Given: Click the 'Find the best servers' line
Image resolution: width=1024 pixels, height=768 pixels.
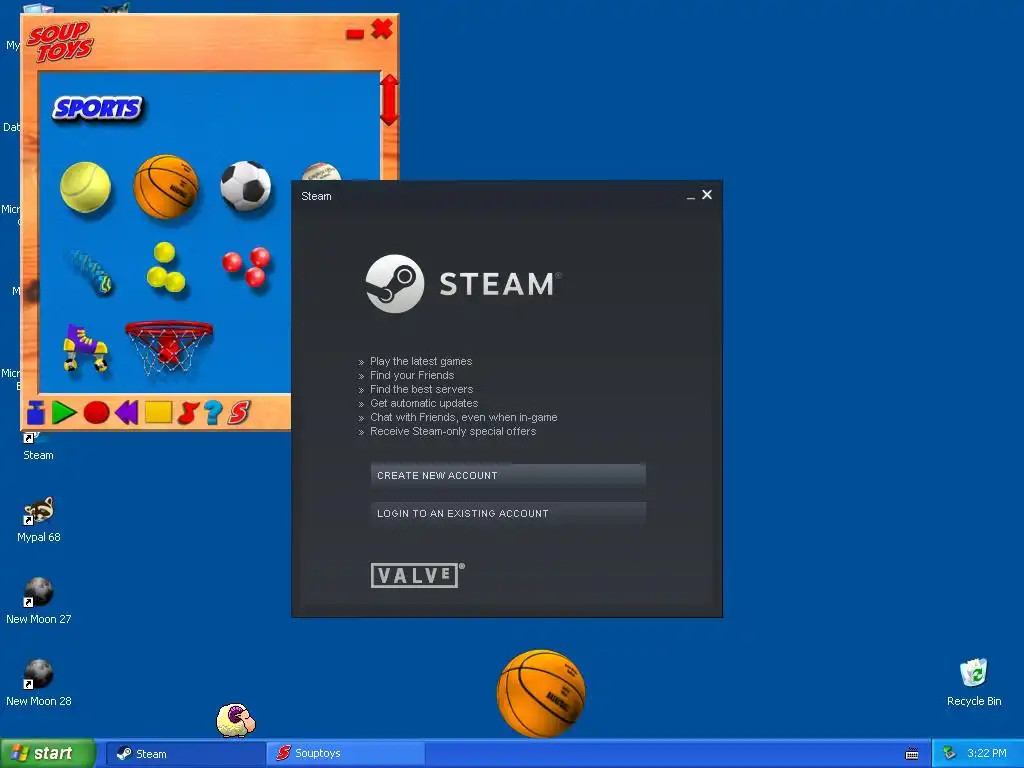Looking at the screenshot, I should pos(421,389).
